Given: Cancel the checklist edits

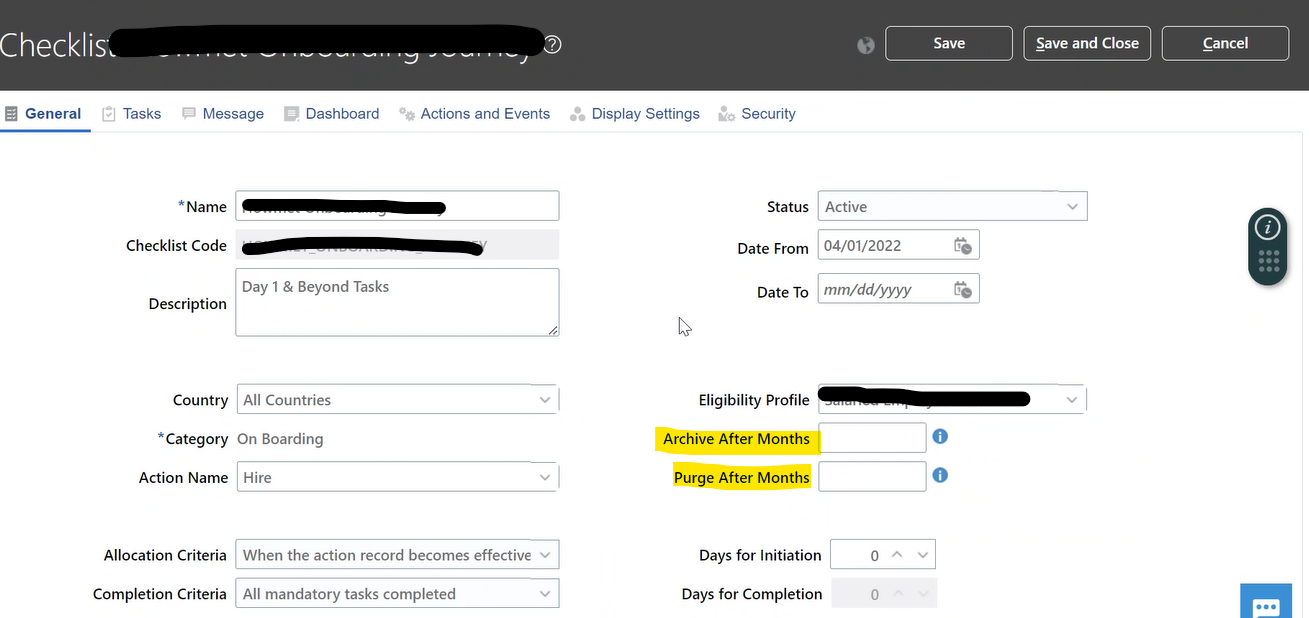Looking at the screenshot, I should click(1224, 43).
